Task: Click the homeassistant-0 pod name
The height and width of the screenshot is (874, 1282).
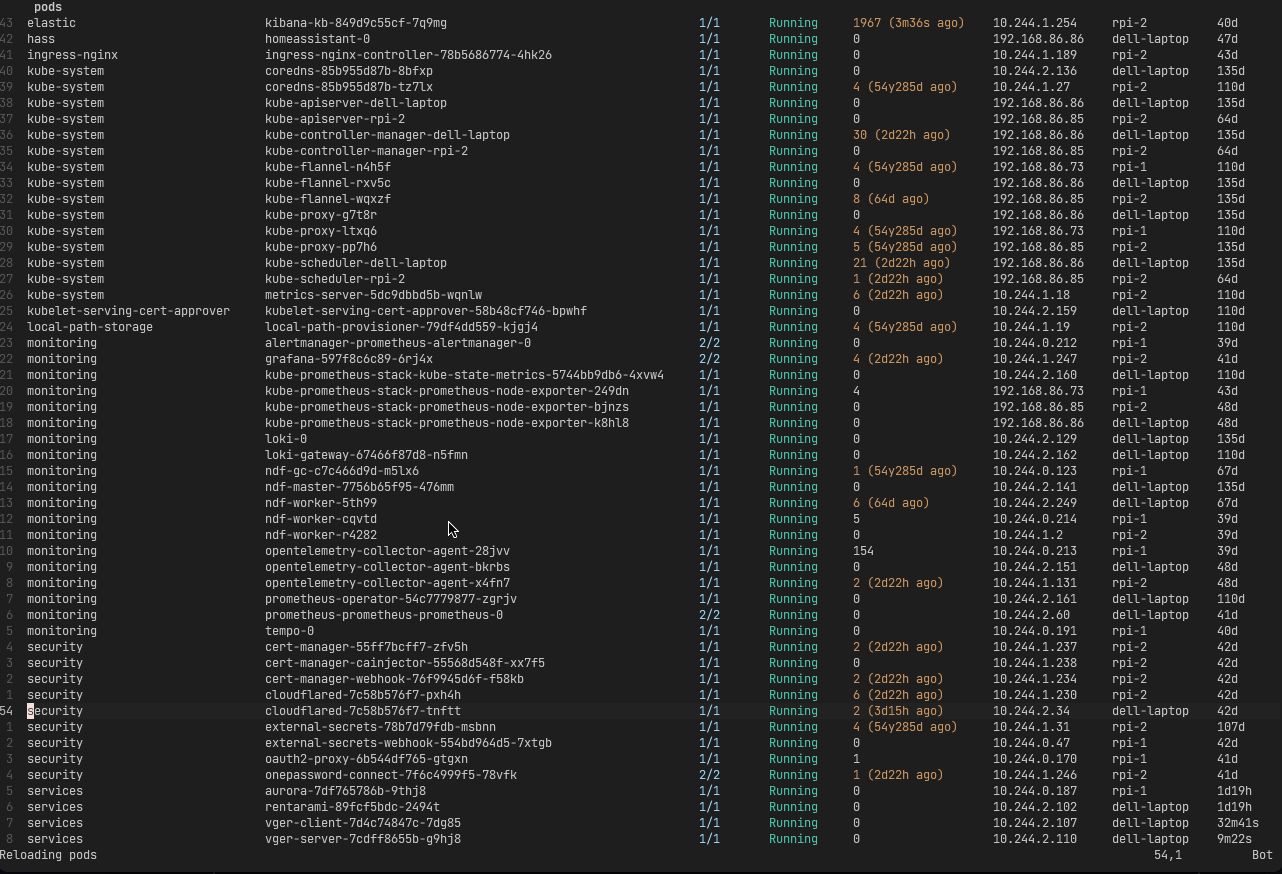Action: [x=317, y=39]
